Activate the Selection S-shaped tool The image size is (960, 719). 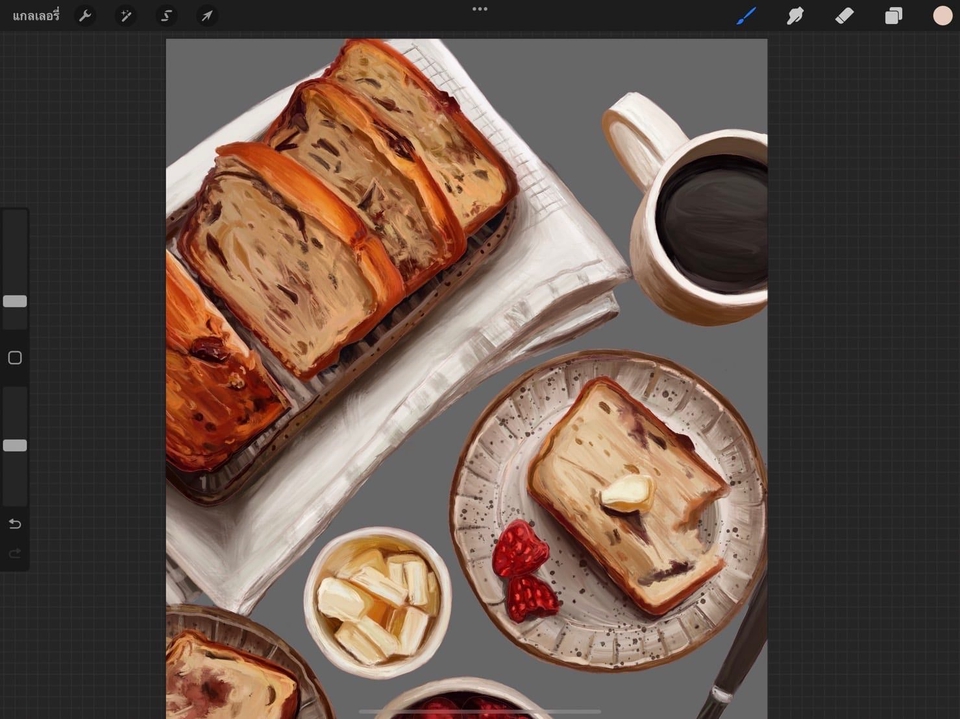point(166,16)
